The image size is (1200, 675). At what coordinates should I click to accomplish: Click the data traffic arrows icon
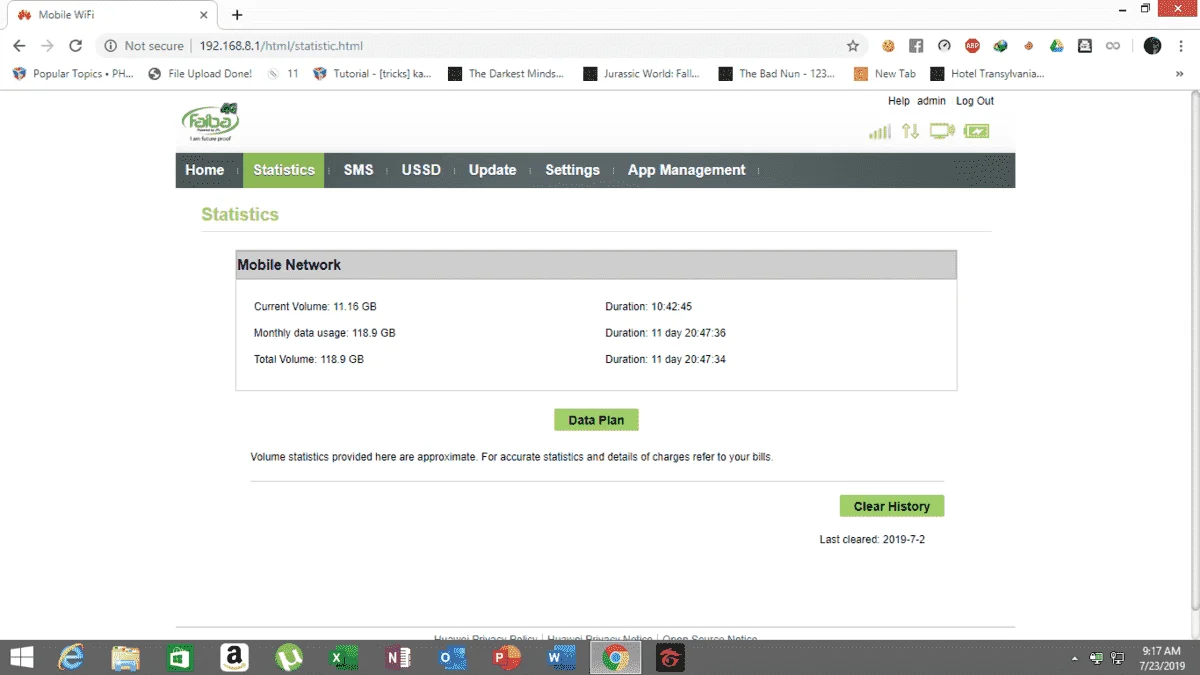pyautogui.click(x=910, y=131)
